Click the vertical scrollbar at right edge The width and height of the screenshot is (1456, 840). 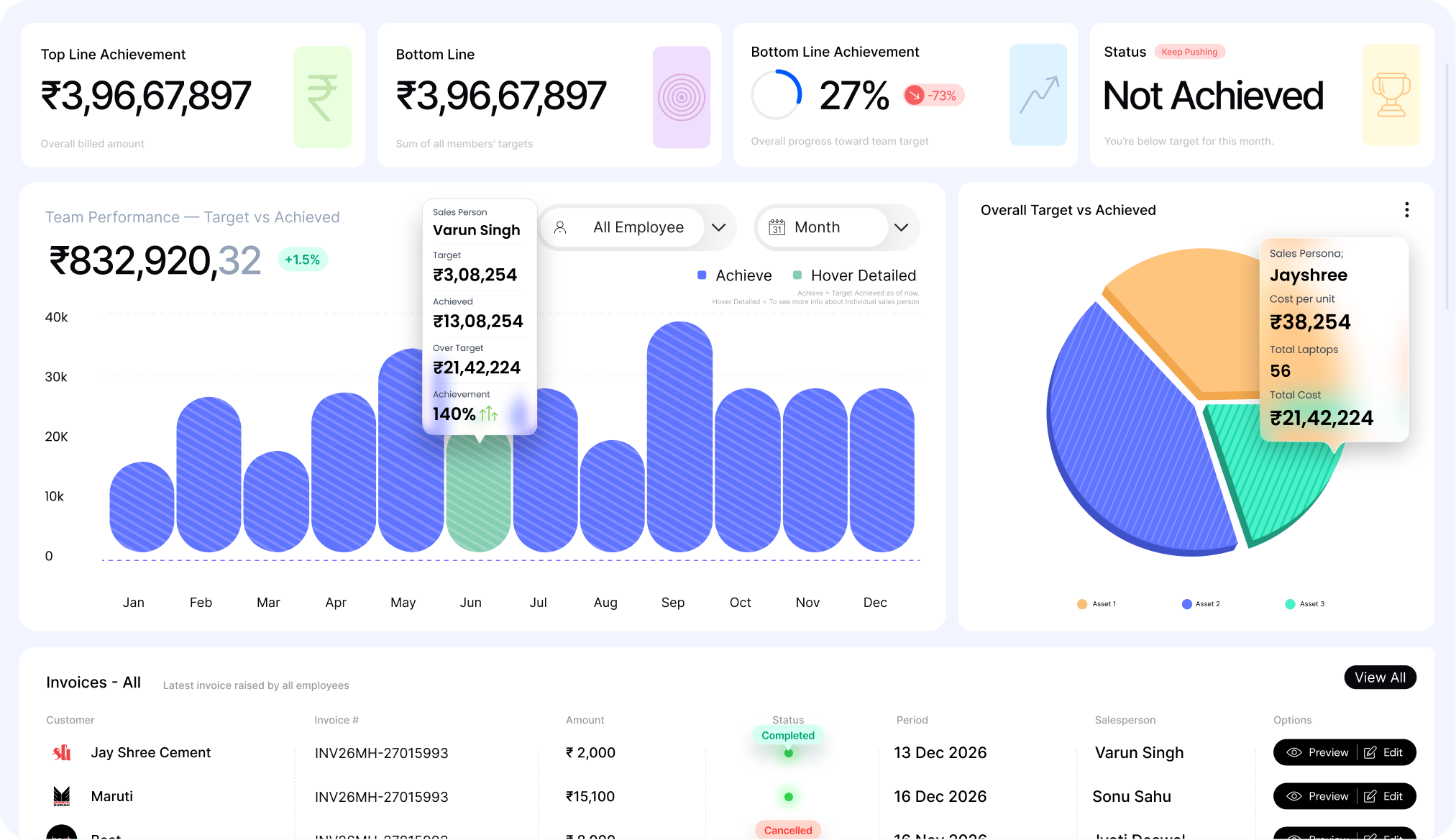coord(1447,187)
